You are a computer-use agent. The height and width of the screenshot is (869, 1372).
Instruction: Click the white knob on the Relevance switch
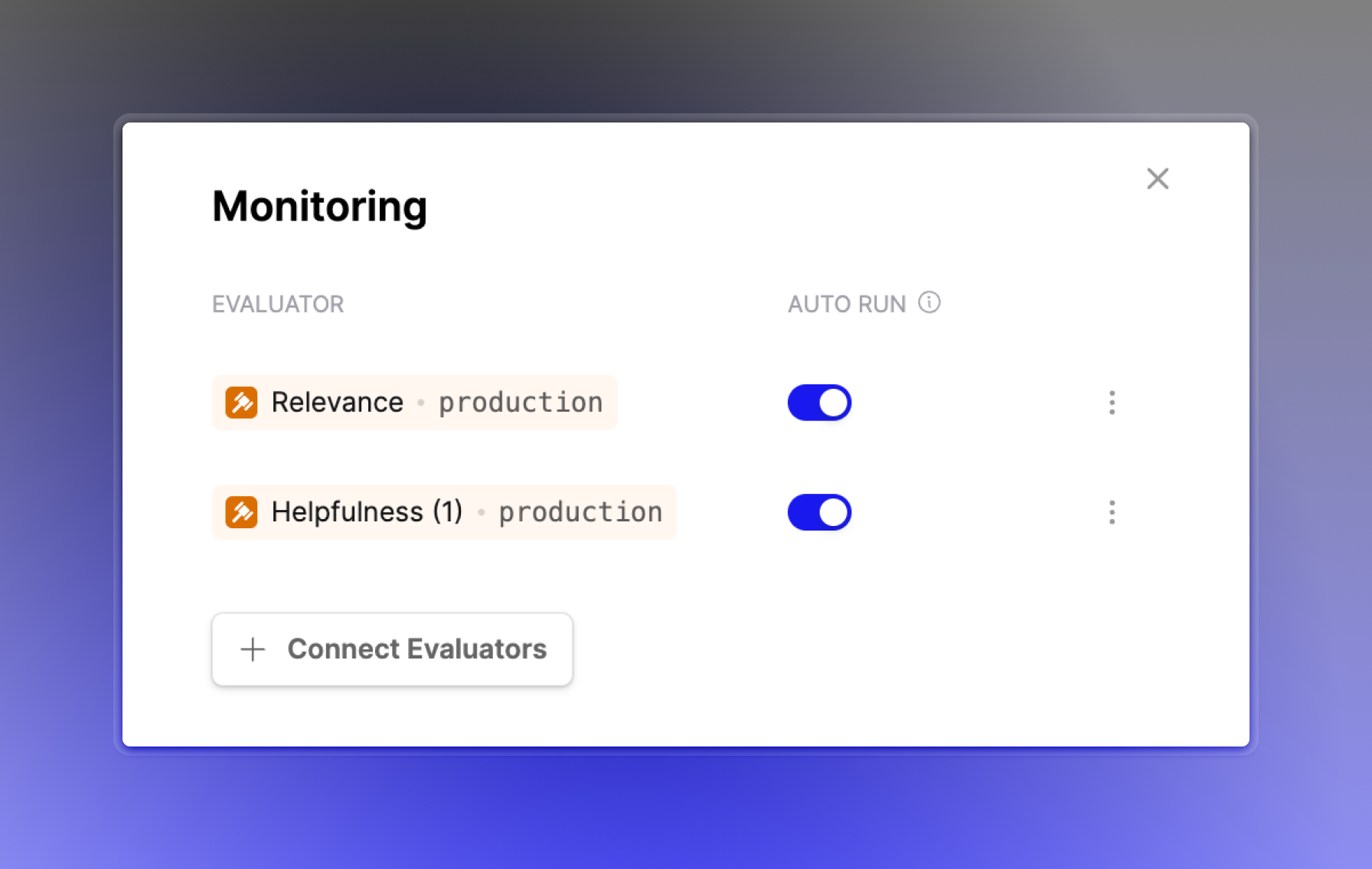tap(834, 403)
